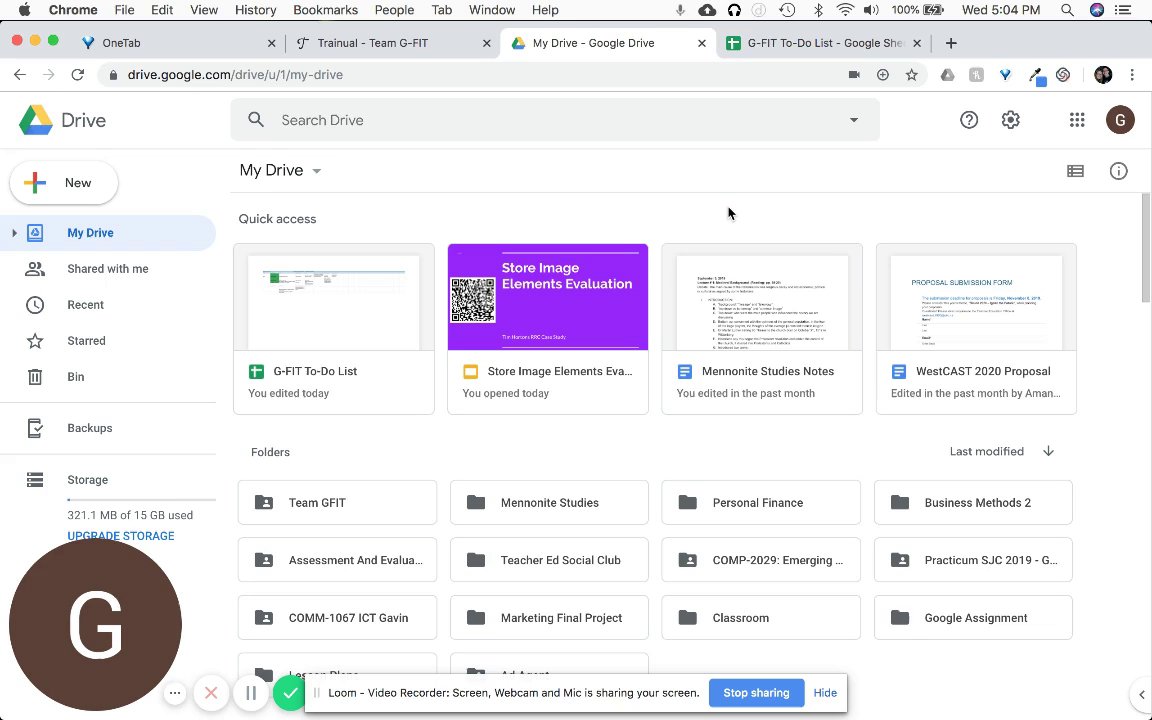Reverse sort direction arrow next to Last modified

click(1048, 451)
